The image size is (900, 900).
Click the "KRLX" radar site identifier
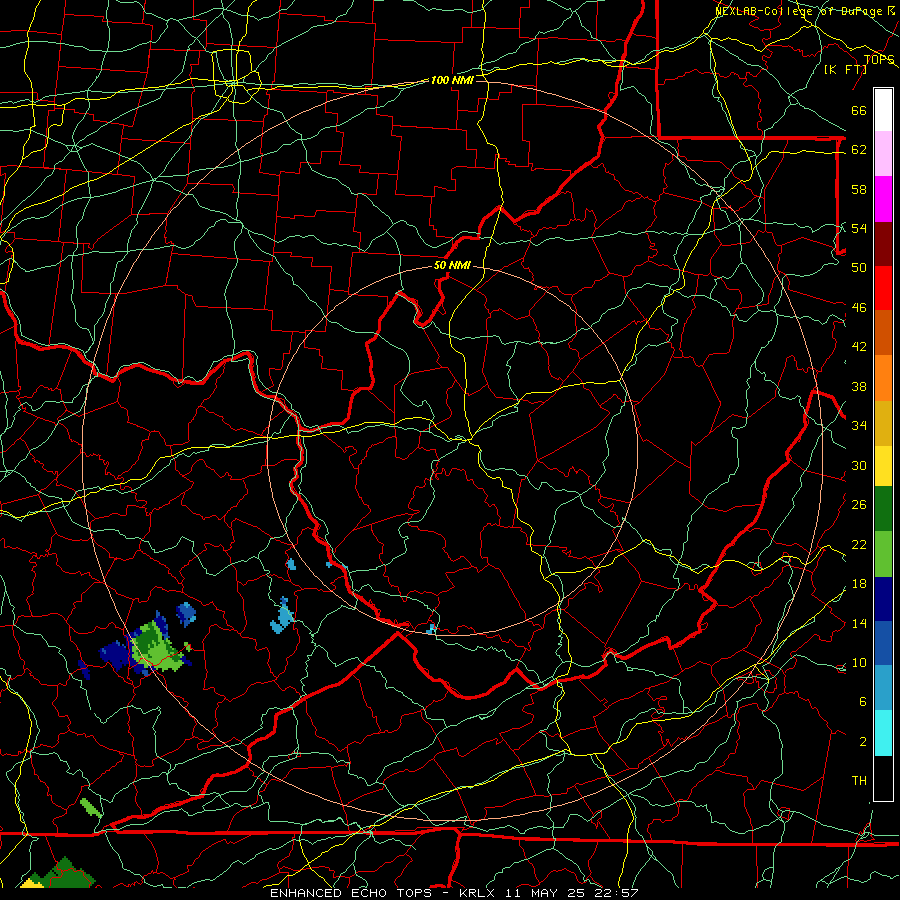pyautogui.click(x=477, y=893)
